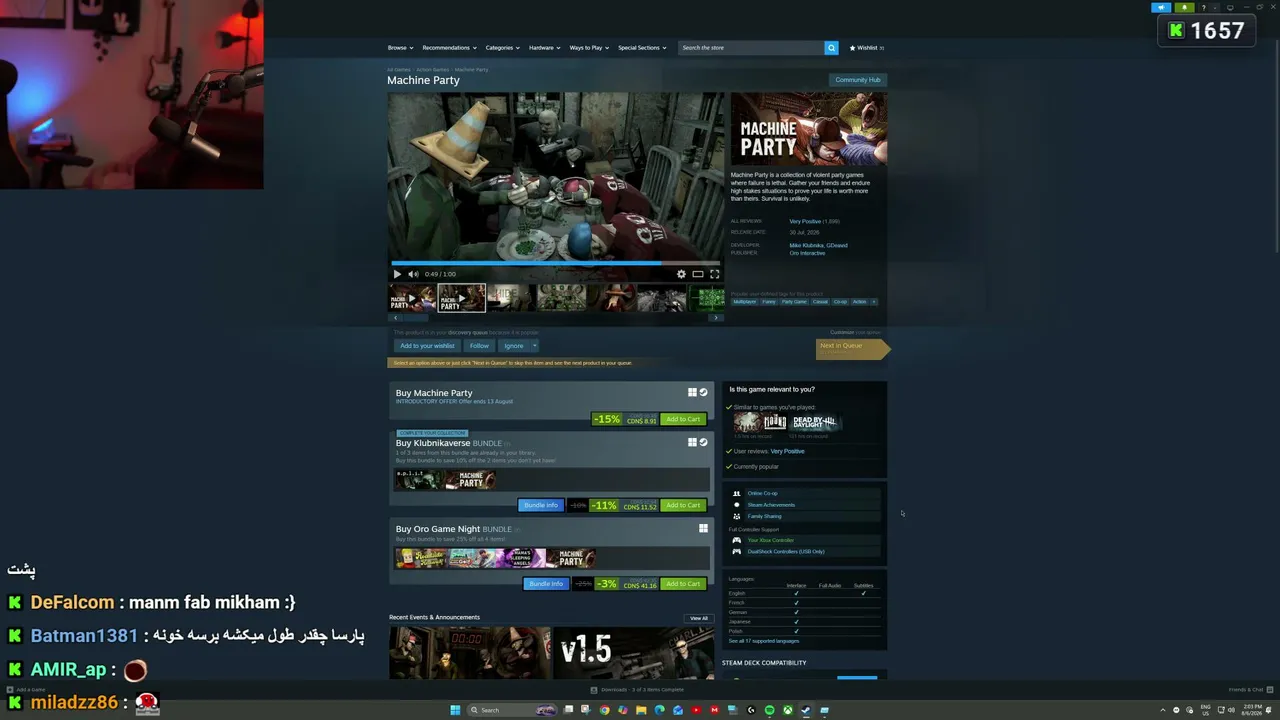See all 17 supported languages
Viewport: 1280px width, 720px height.
tap(763, 641)
